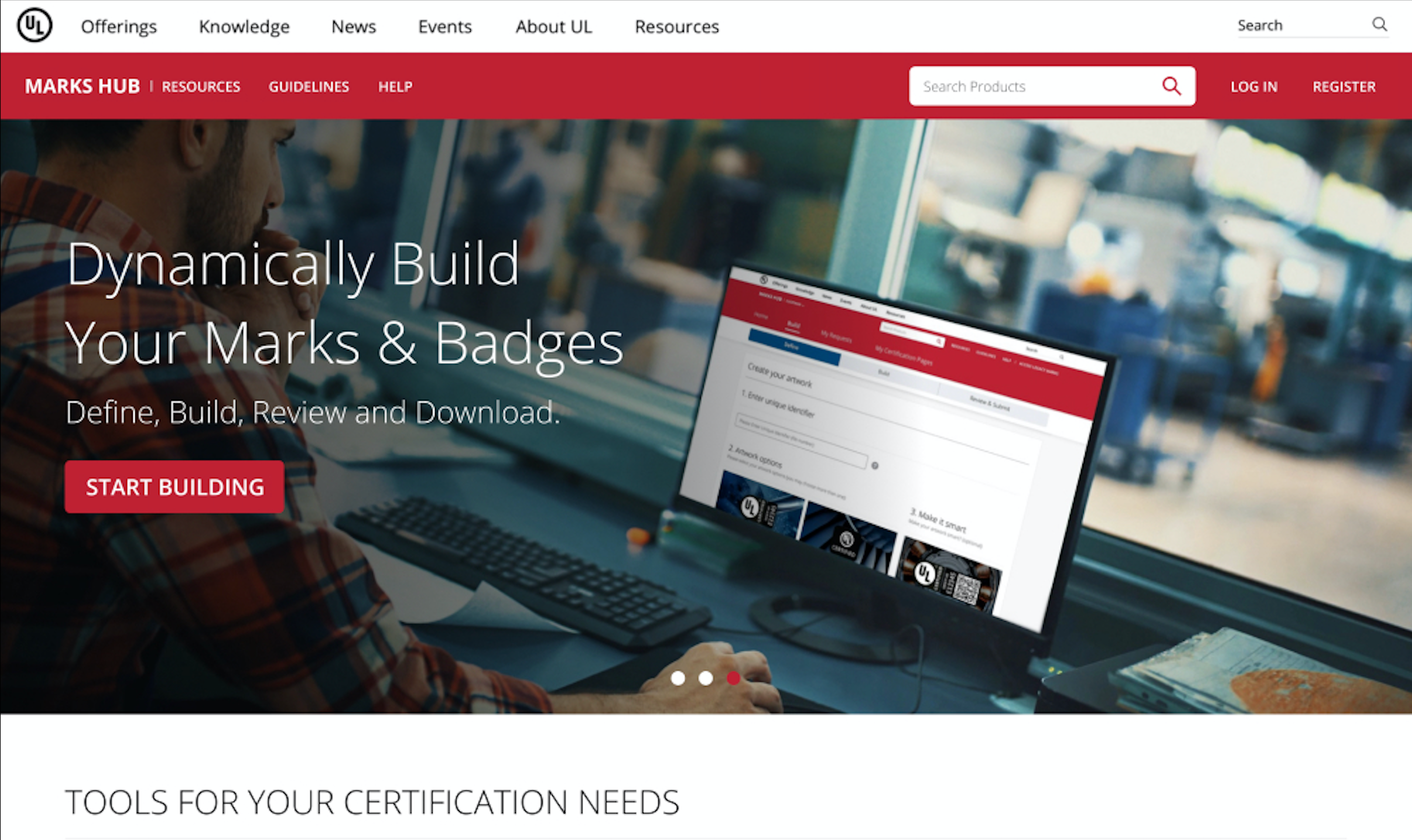Screen dimensions: 1412x840
Task: Go to MARKS HUB home link
Action: click(82, 86)
